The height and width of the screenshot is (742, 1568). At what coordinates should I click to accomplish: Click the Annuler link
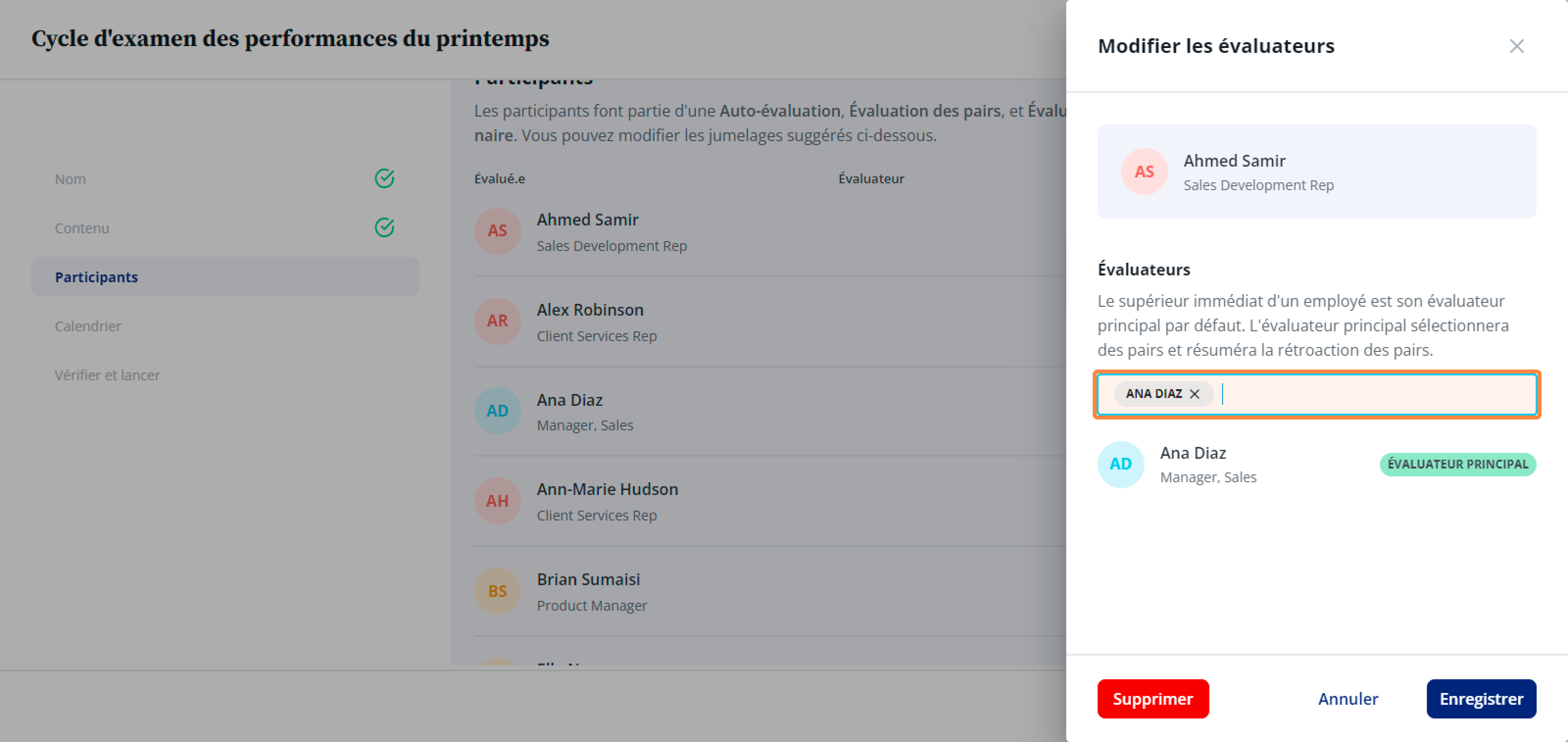[1347, 699]
